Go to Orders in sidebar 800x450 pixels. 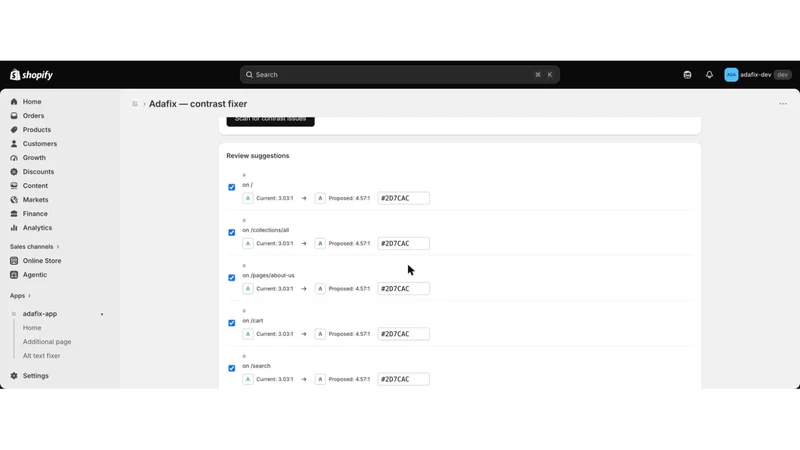coord(33,116)
